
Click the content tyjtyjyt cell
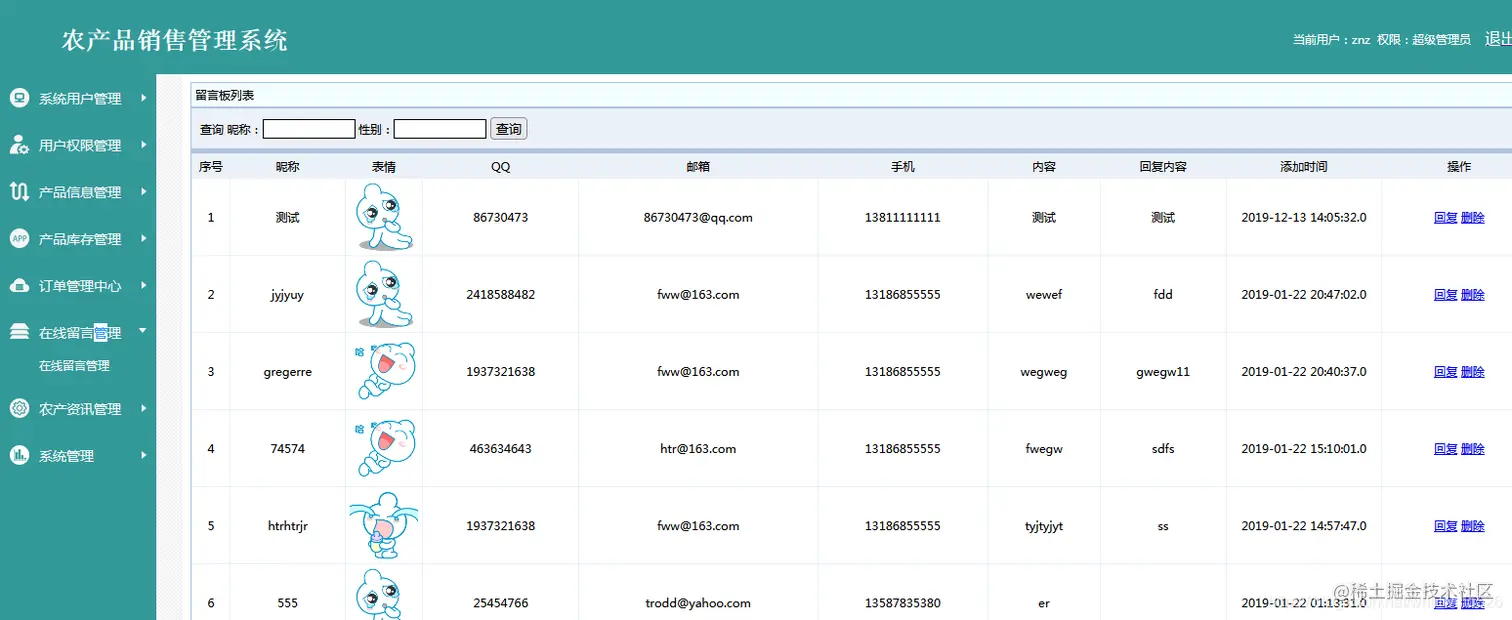(1044, 526)
